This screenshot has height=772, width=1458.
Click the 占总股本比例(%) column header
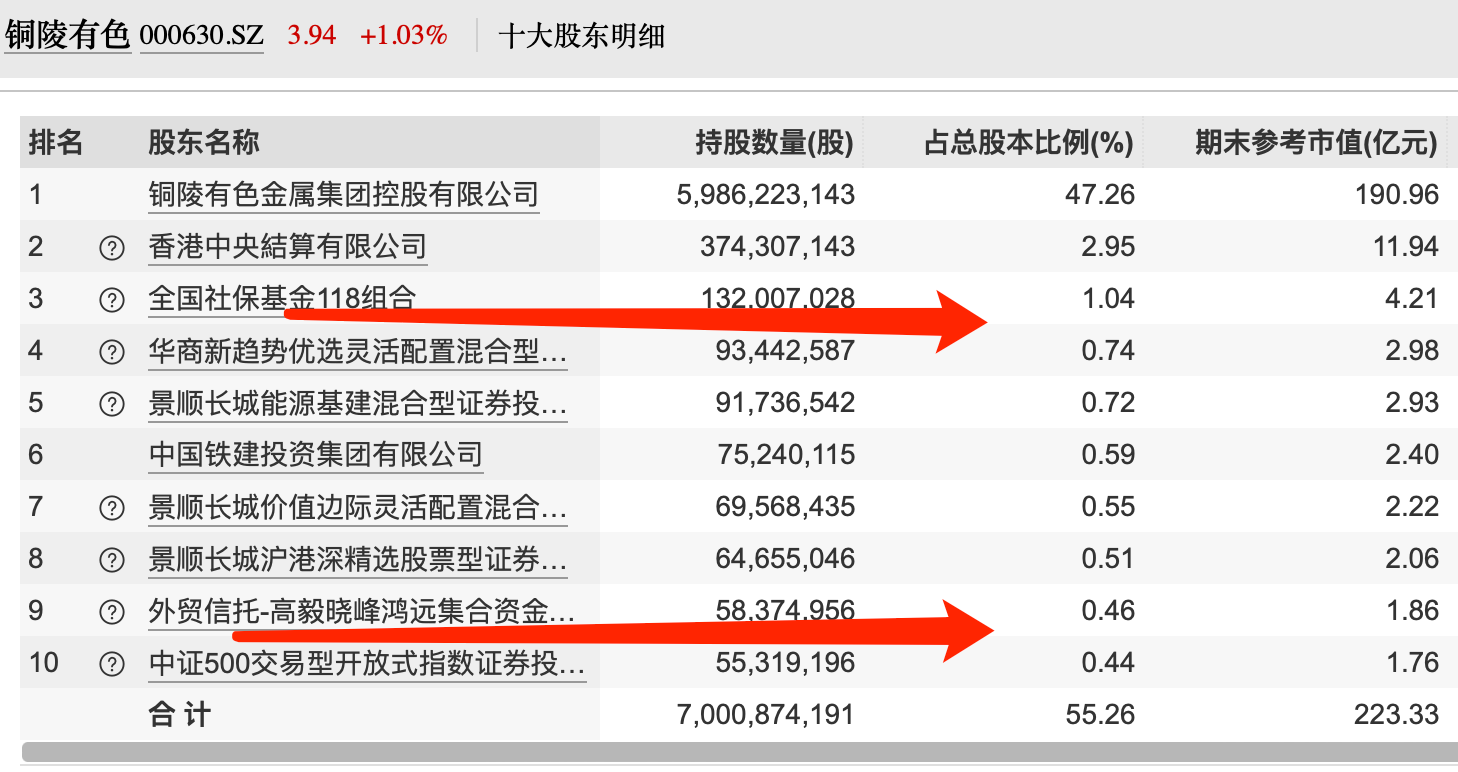click(1029, 143)
